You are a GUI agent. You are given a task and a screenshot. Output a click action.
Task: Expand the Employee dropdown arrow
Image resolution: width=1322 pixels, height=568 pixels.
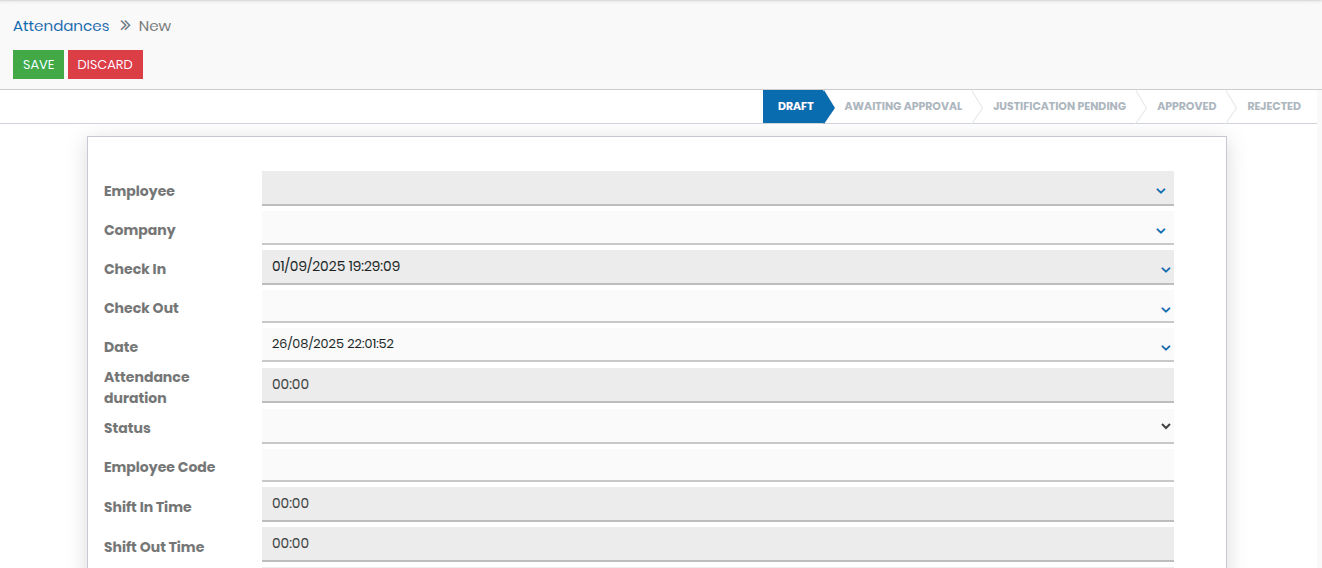coord(1160,190)
